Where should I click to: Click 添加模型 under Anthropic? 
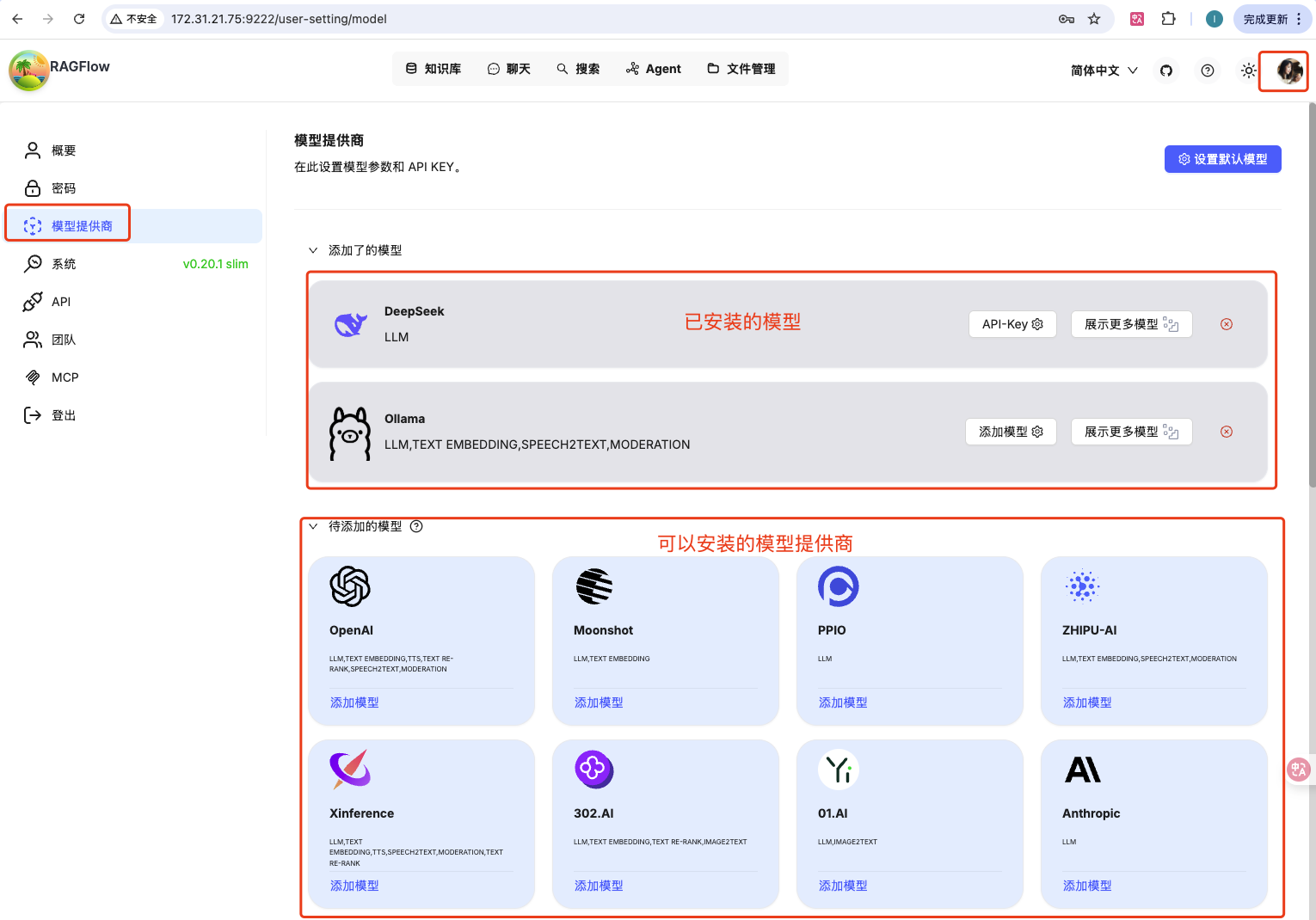(1087, 886)
